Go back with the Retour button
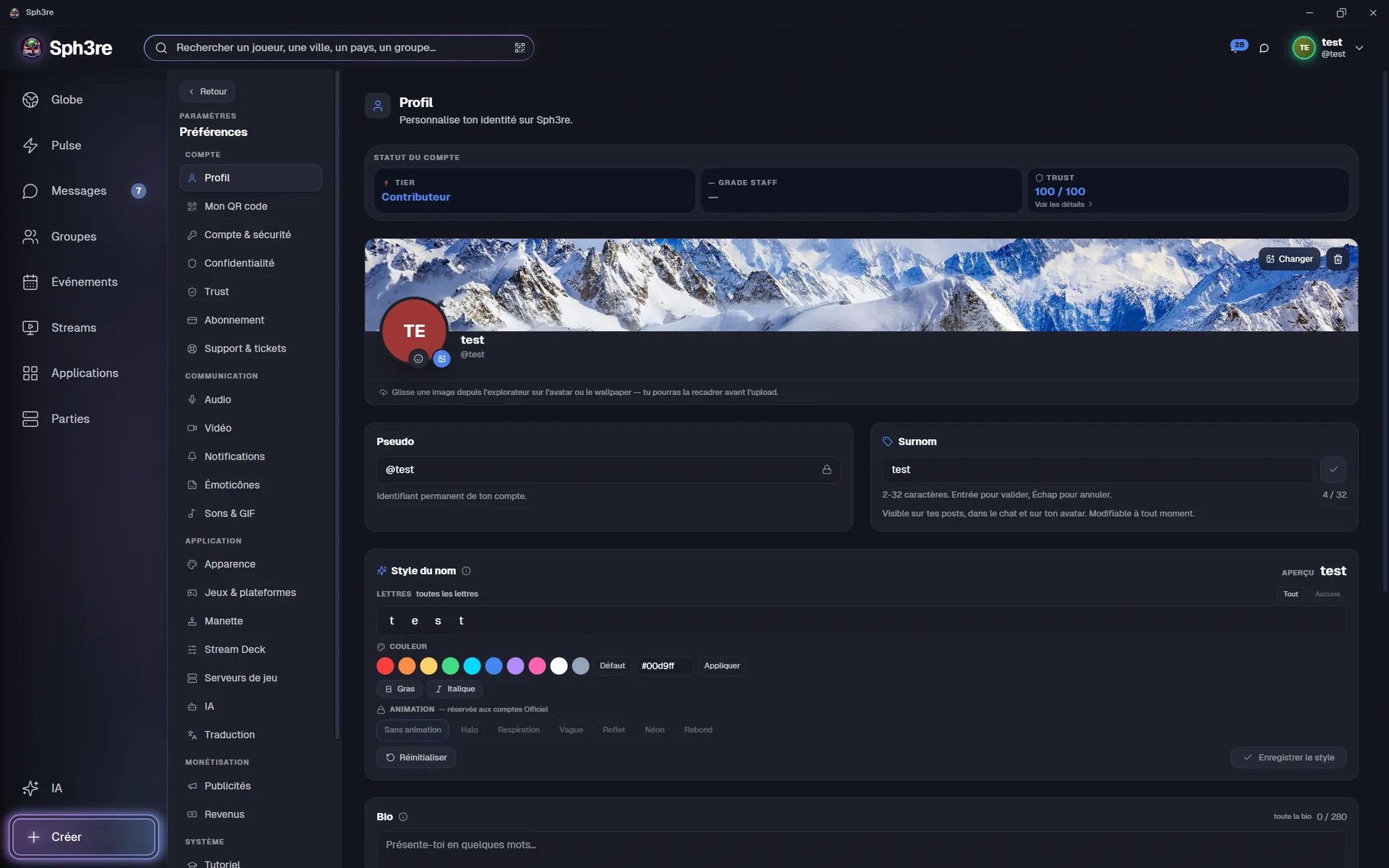1389x868 pixels. [x=208, y=92]
